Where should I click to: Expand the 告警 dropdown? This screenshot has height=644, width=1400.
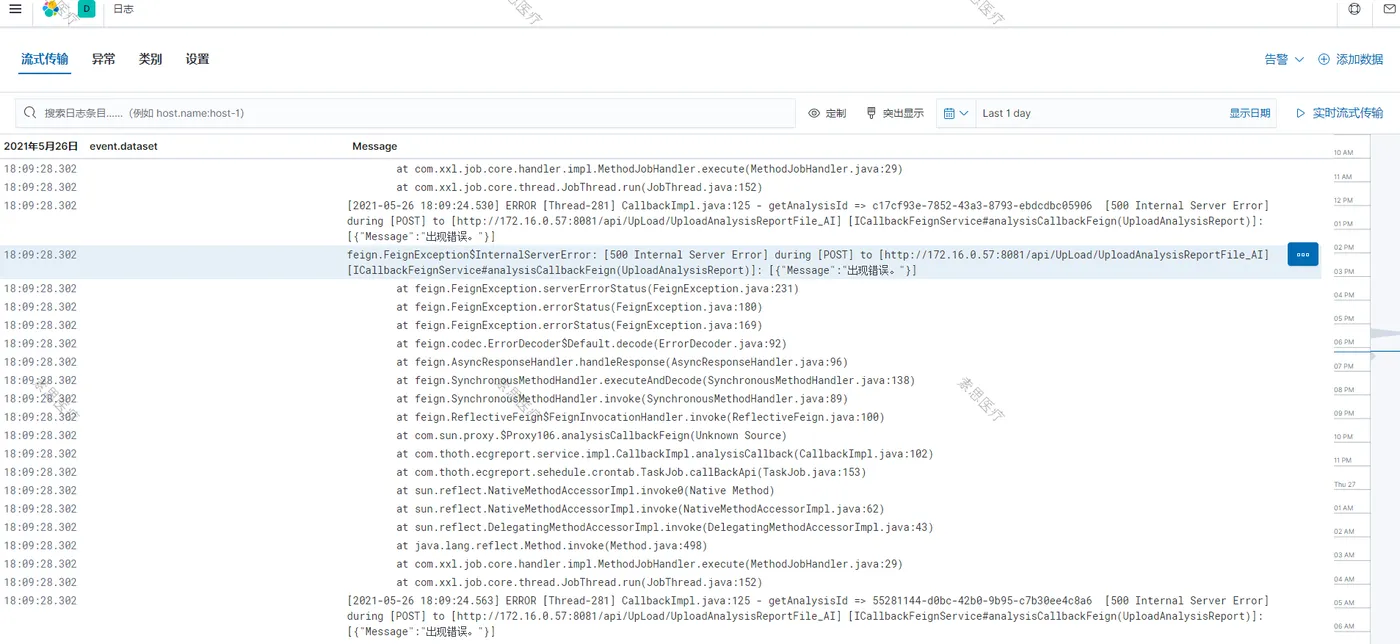[1284, 59]
